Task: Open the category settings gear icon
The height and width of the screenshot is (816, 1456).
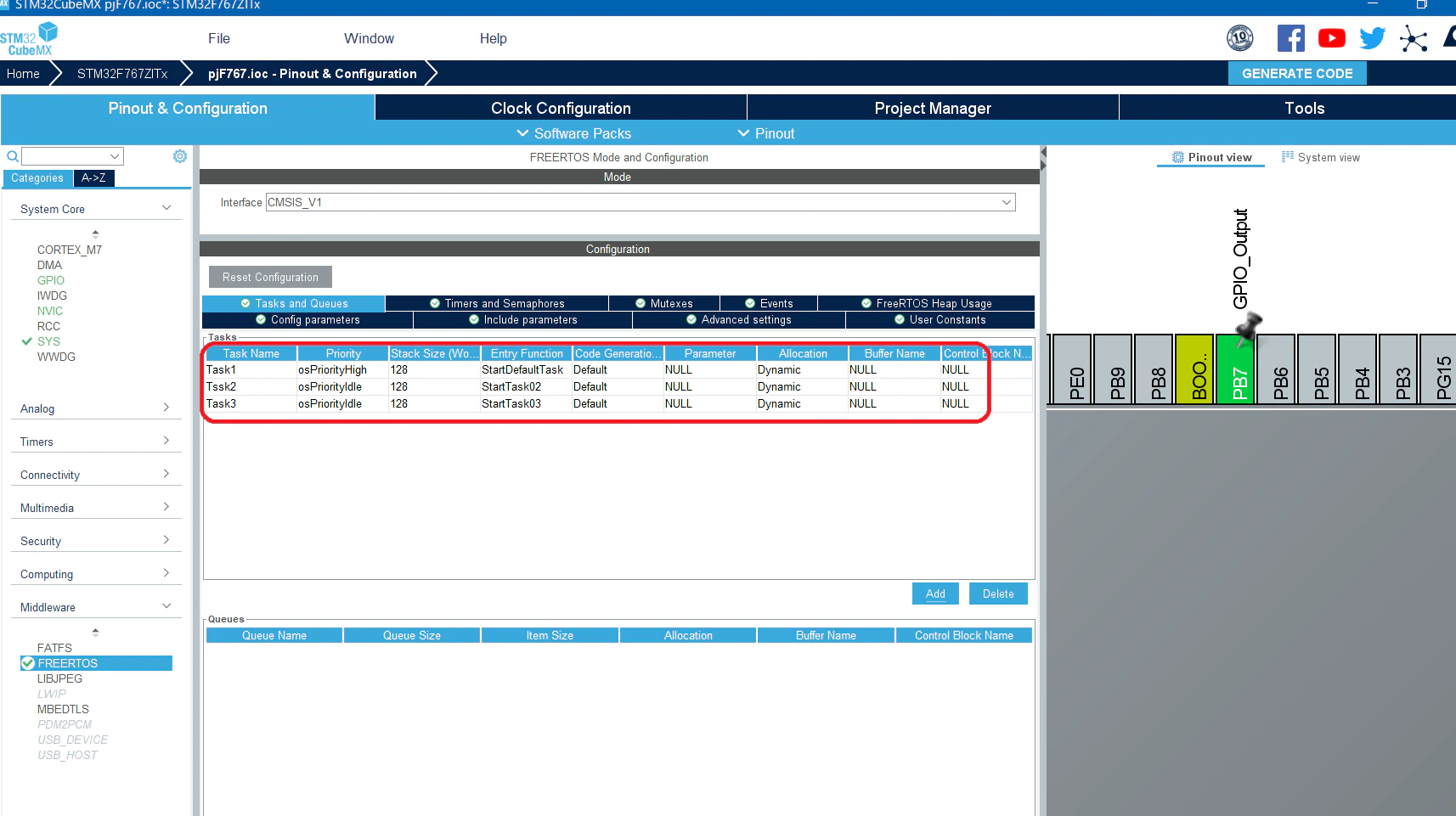Action: (x=180, y=156)
